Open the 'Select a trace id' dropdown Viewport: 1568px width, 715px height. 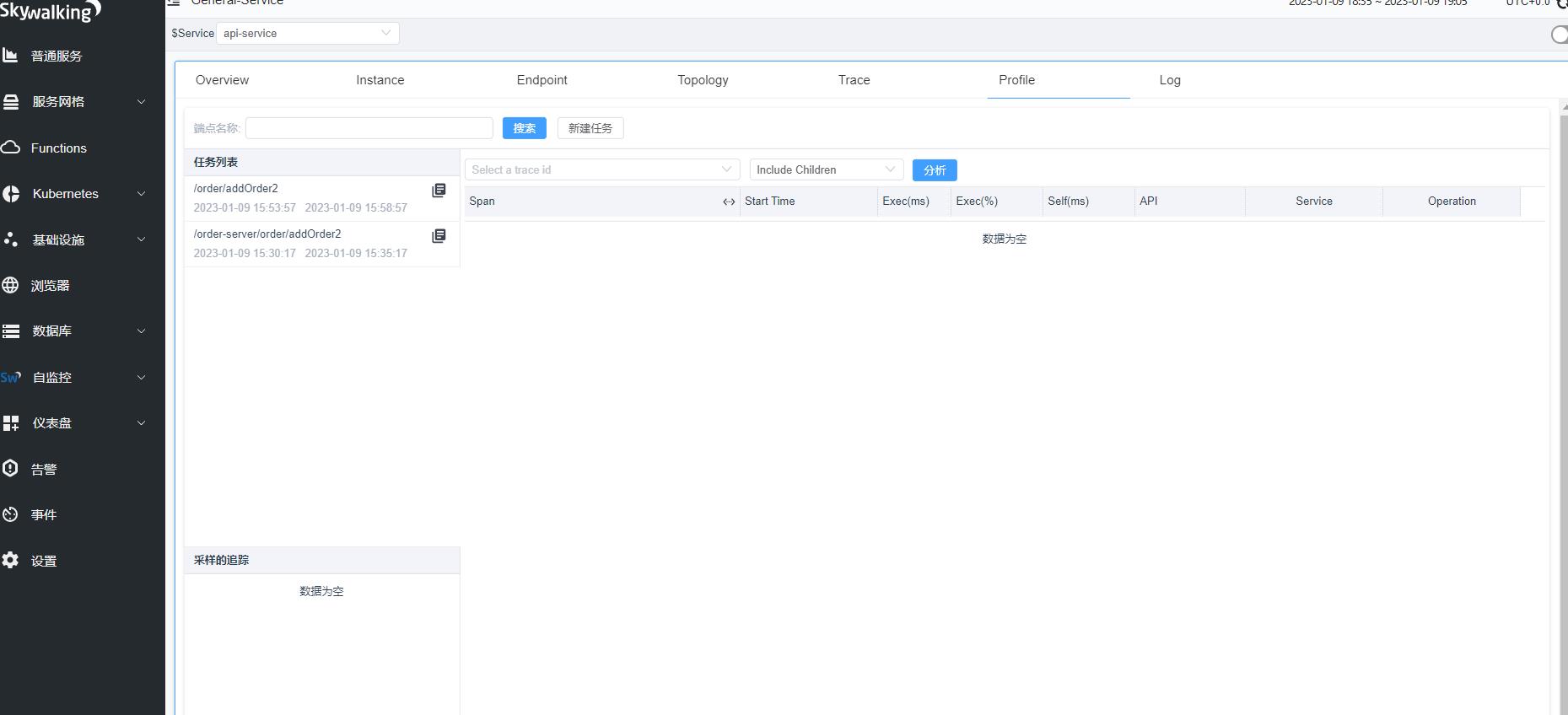[602, 169]
